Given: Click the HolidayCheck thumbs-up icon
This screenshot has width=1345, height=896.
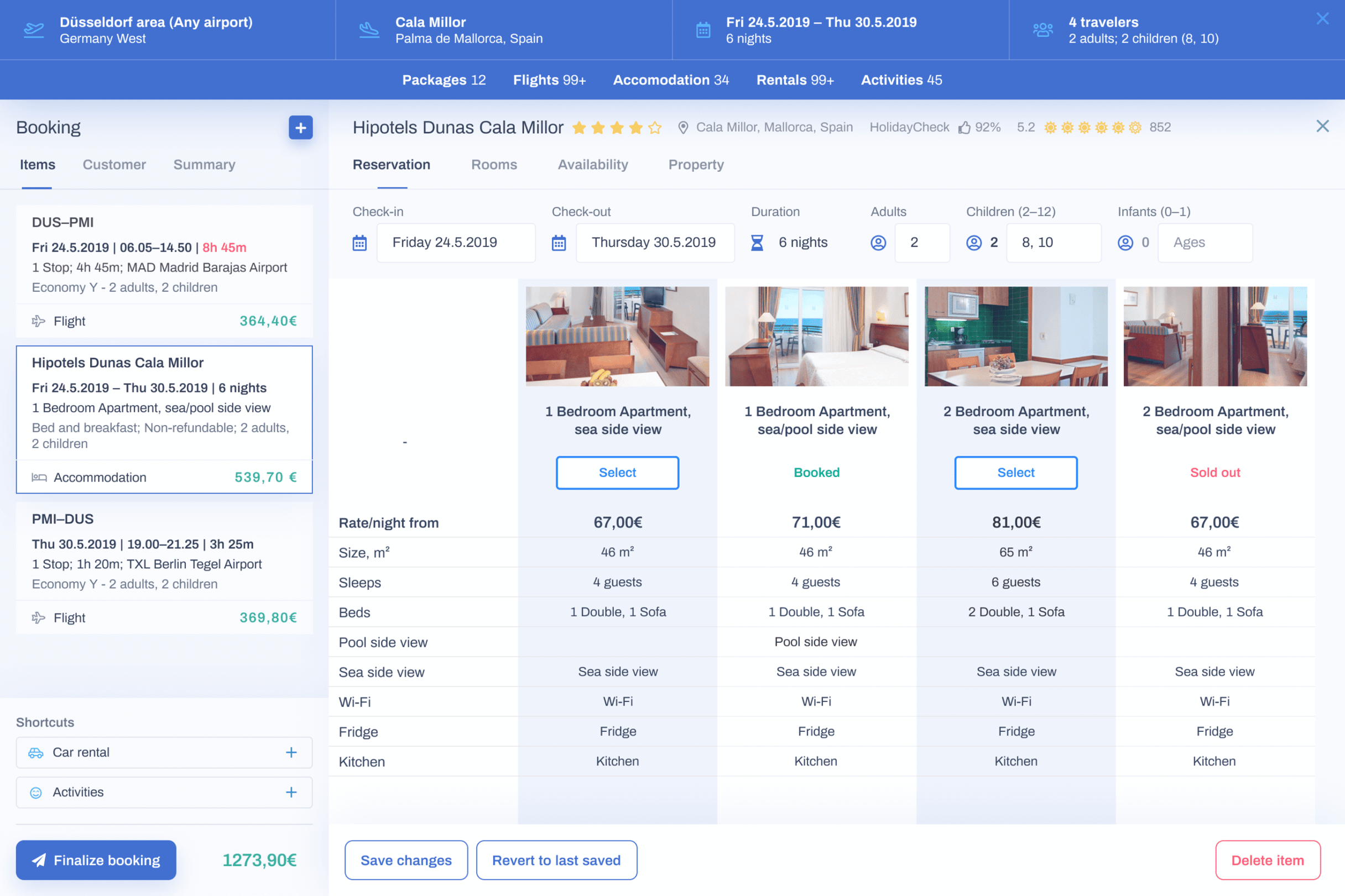Looking at the screenshot, I should (965, 128).
